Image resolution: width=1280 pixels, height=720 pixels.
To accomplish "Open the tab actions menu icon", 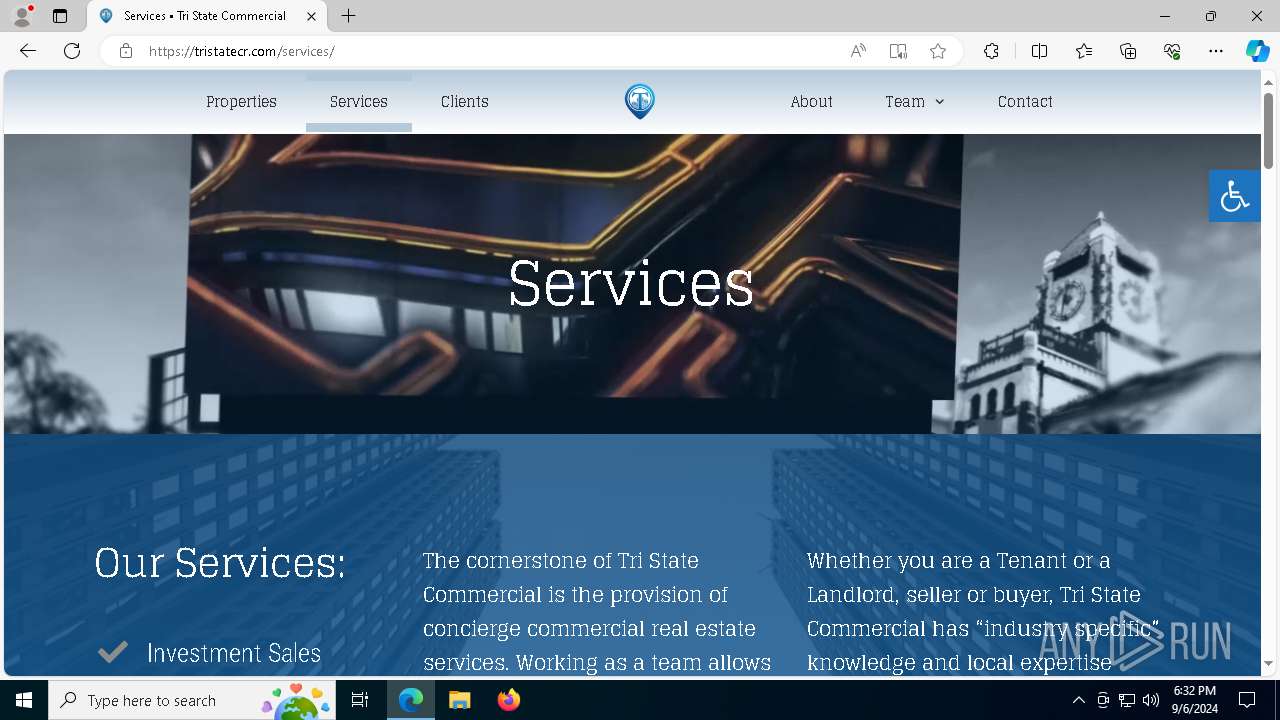I will coord(60,16).
